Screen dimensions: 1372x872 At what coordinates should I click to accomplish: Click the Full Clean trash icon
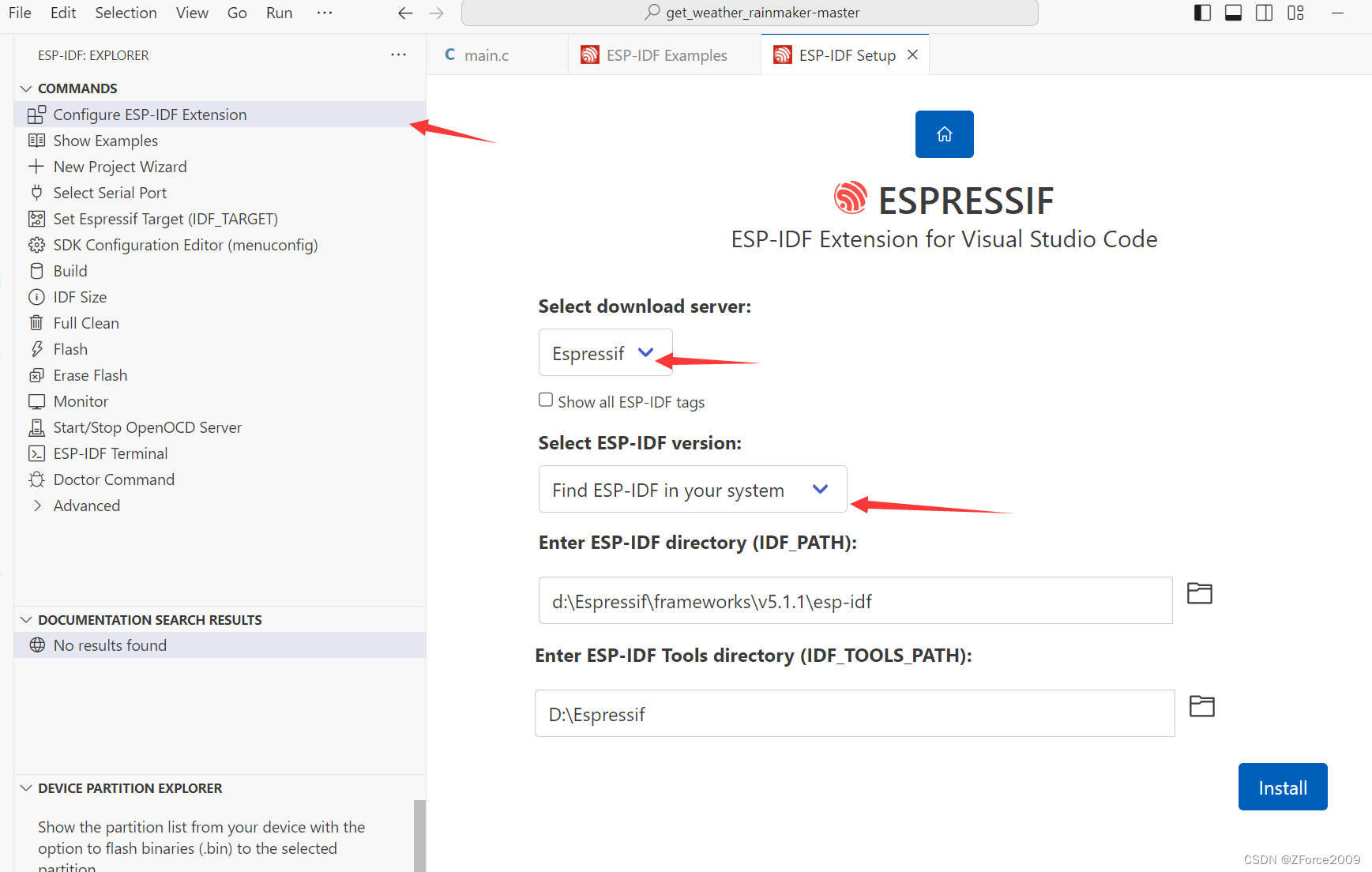[36, 323]
